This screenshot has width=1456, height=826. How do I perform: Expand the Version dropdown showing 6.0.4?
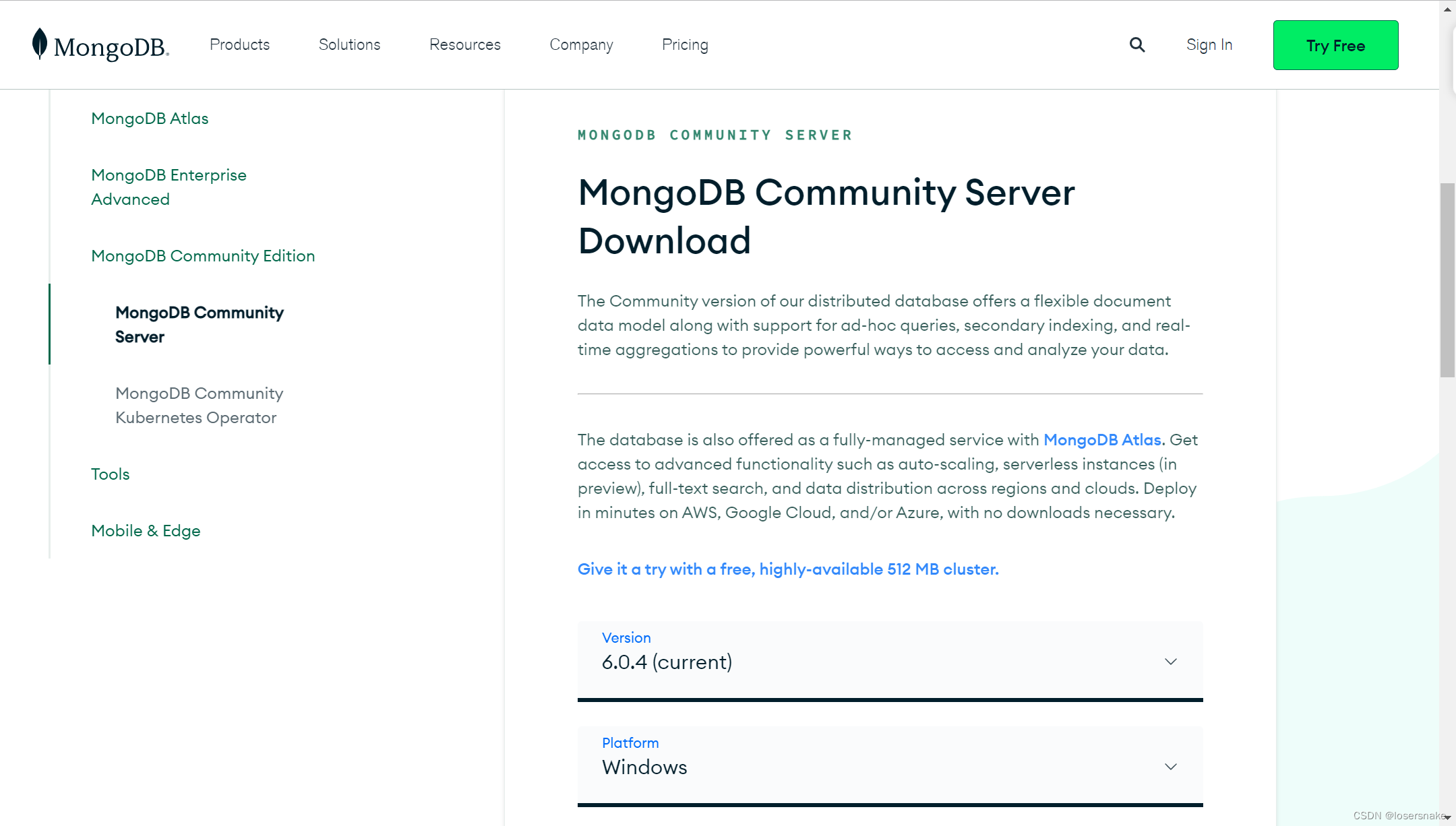coord(890,662)
